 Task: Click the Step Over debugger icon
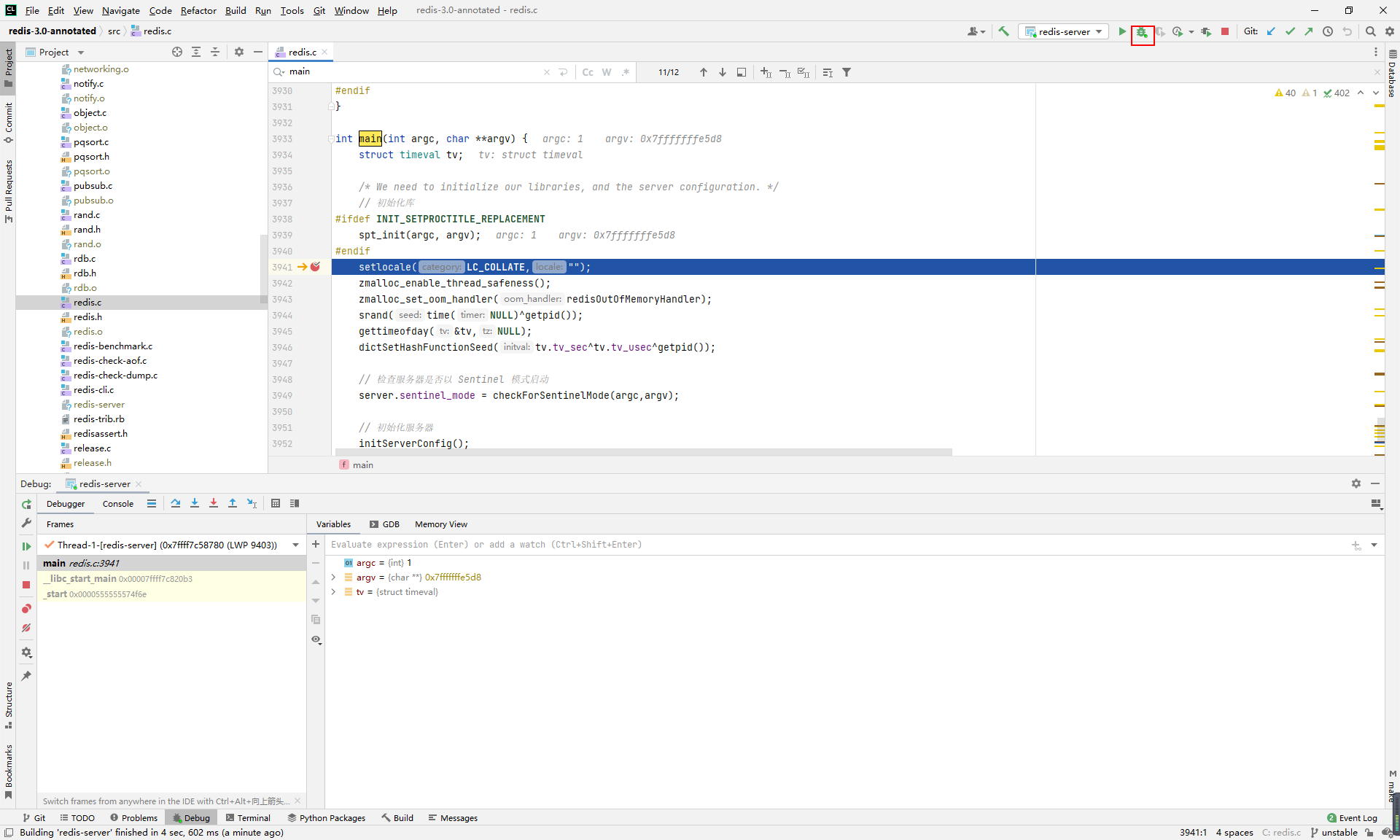coord(176,503)
